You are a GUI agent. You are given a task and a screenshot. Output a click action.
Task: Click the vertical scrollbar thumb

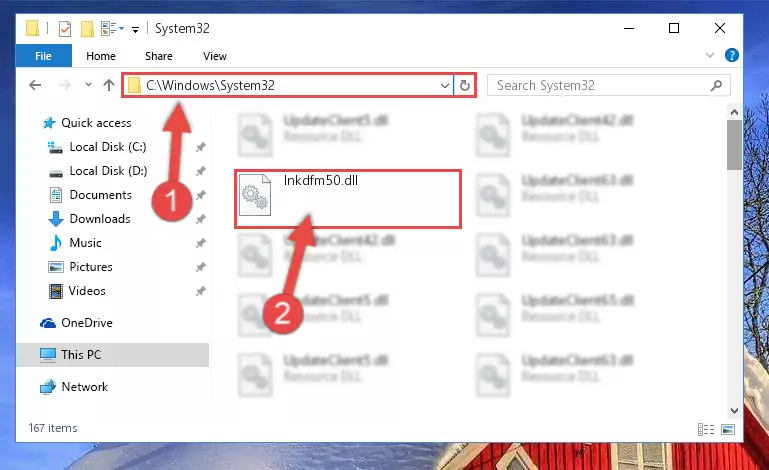tap(734, 145)
